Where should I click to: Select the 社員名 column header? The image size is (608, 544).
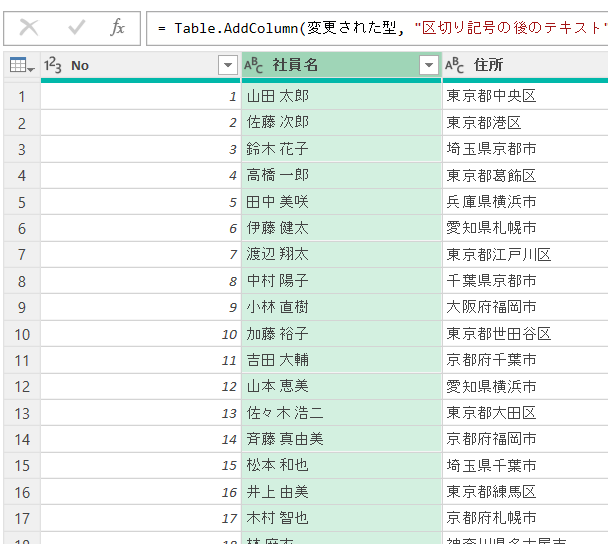click(330, 65)
